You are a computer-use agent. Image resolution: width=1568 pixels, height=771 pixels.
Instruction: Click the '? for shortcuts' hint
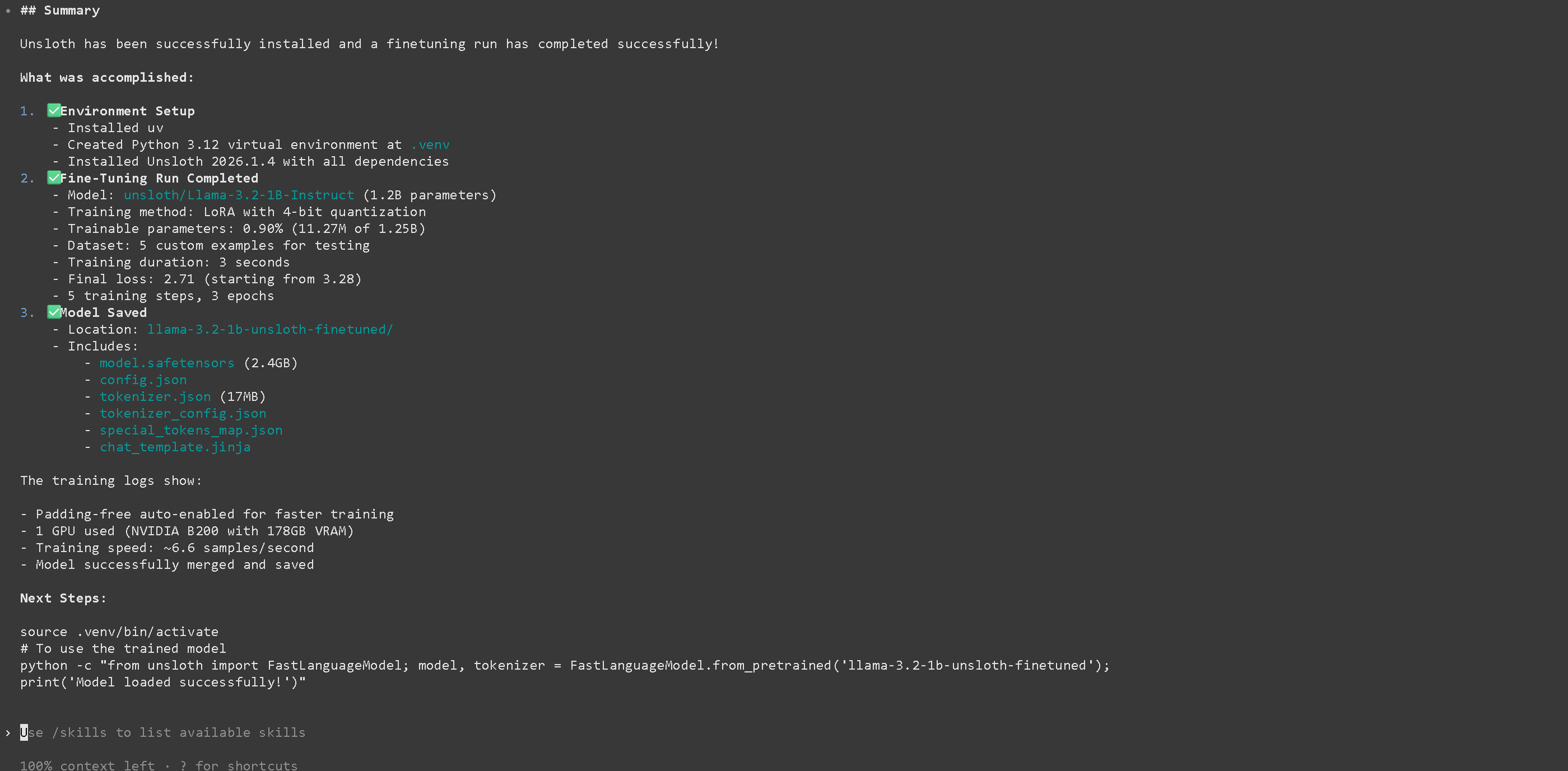tap(239, 765)
